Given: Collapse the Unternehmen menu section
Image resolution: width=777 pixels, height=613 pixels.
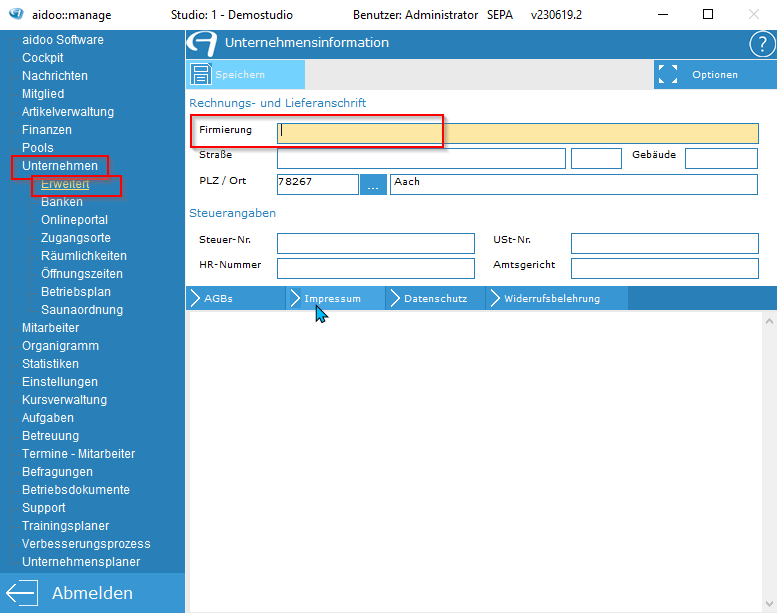Looking at the screenshot, I should (x=60, y=166).
